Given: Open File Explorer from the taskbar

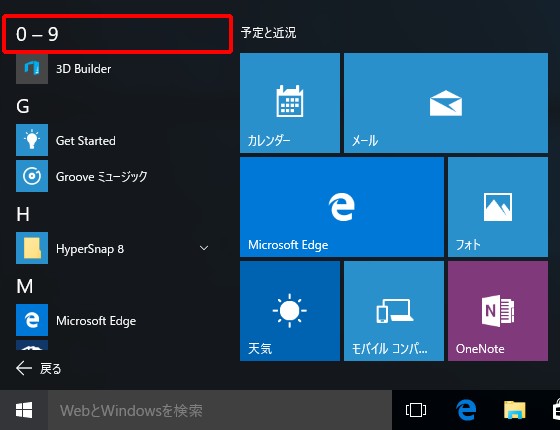Looking at the screenshot, I should (x=515, y=410).
